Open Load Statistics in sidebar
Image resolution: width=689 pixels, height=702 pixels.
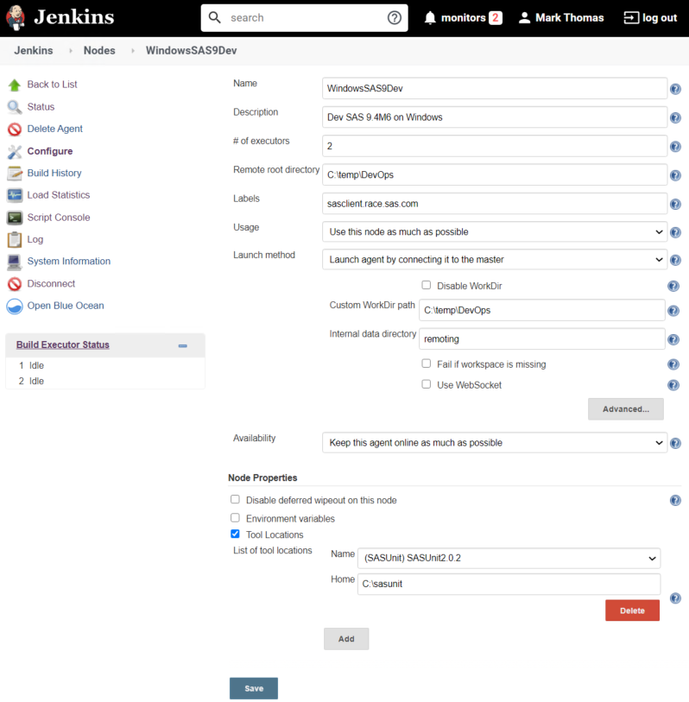(58, 195)
